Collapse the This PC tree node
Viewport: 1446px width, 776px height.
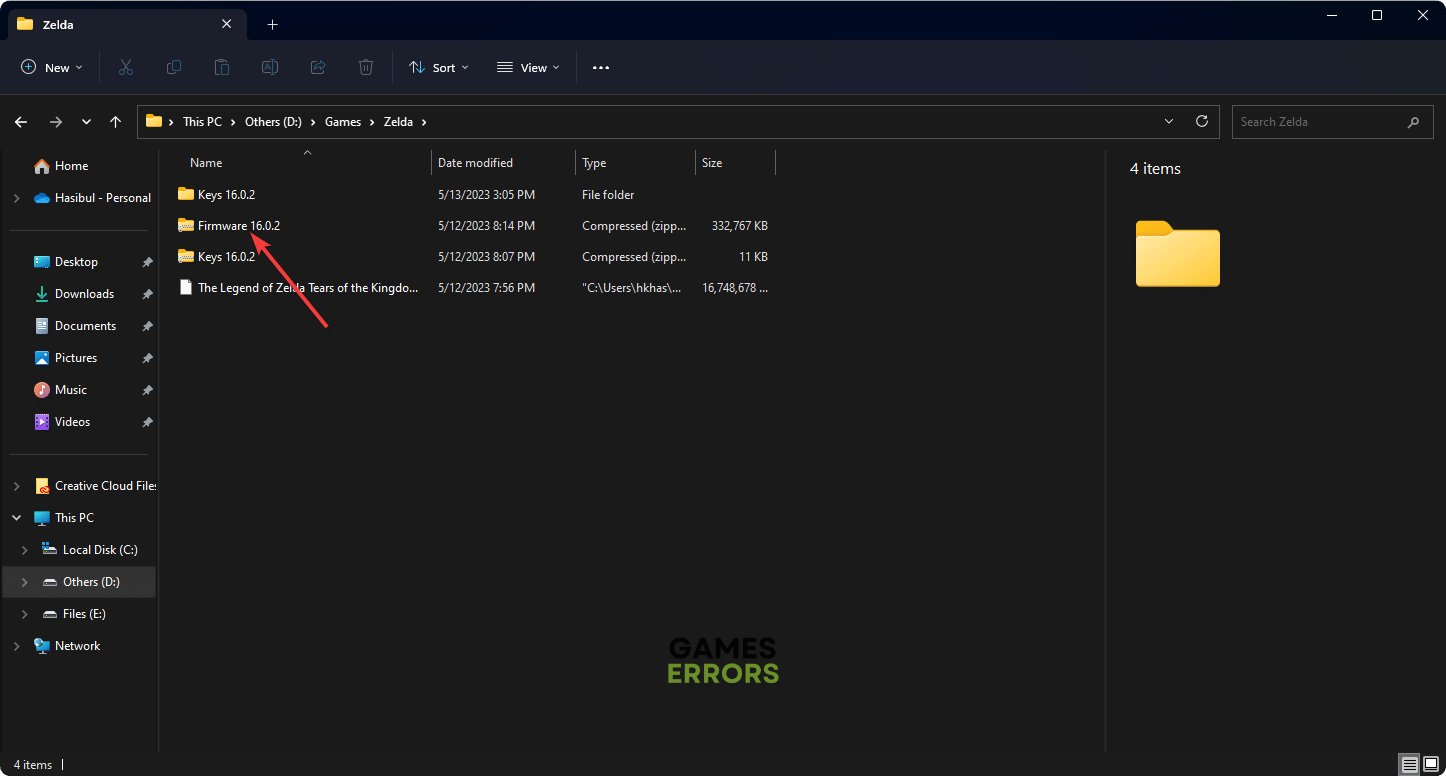(16, 518)
